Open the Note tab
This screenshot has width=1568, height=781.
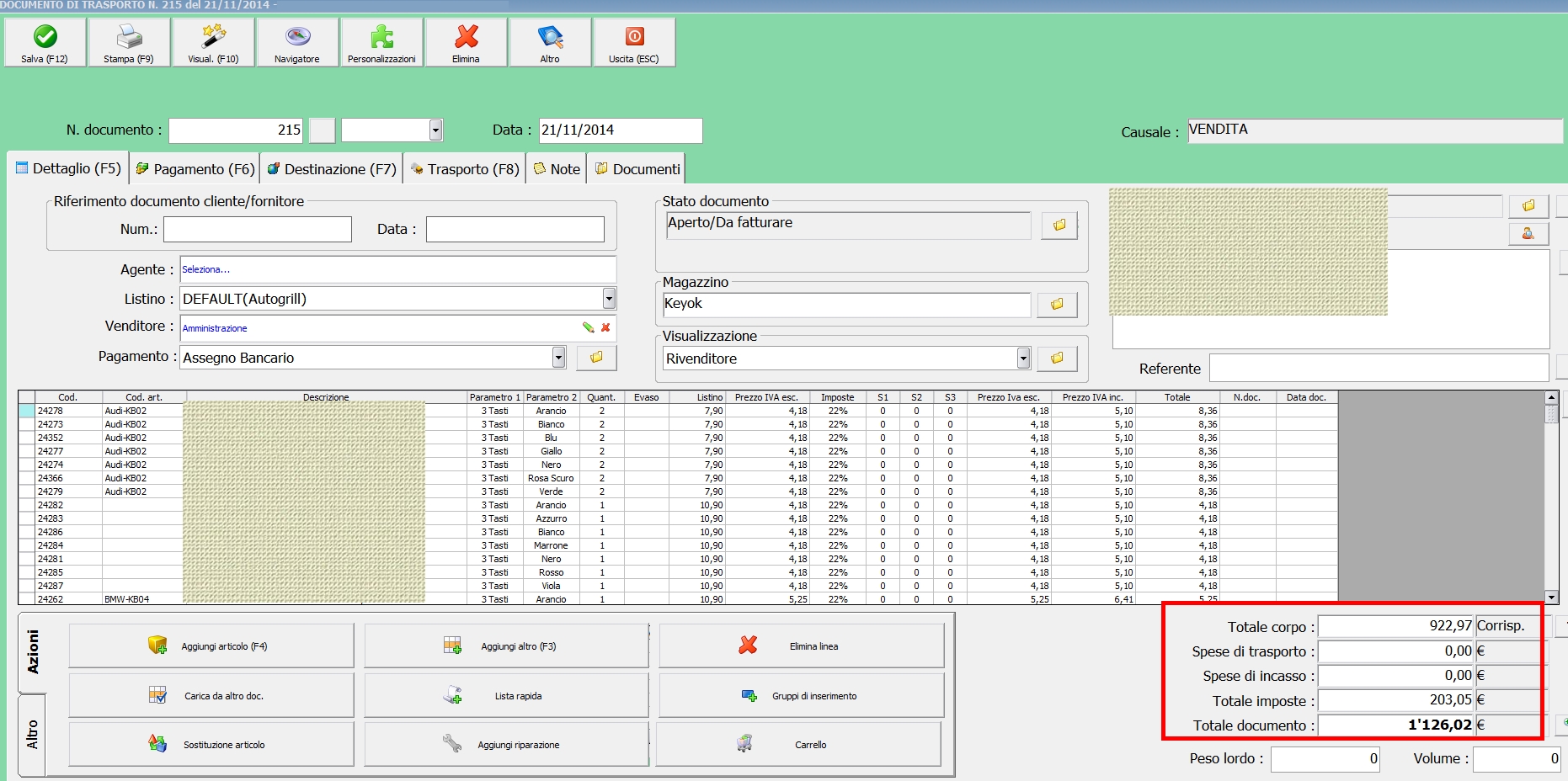[557, 169]
